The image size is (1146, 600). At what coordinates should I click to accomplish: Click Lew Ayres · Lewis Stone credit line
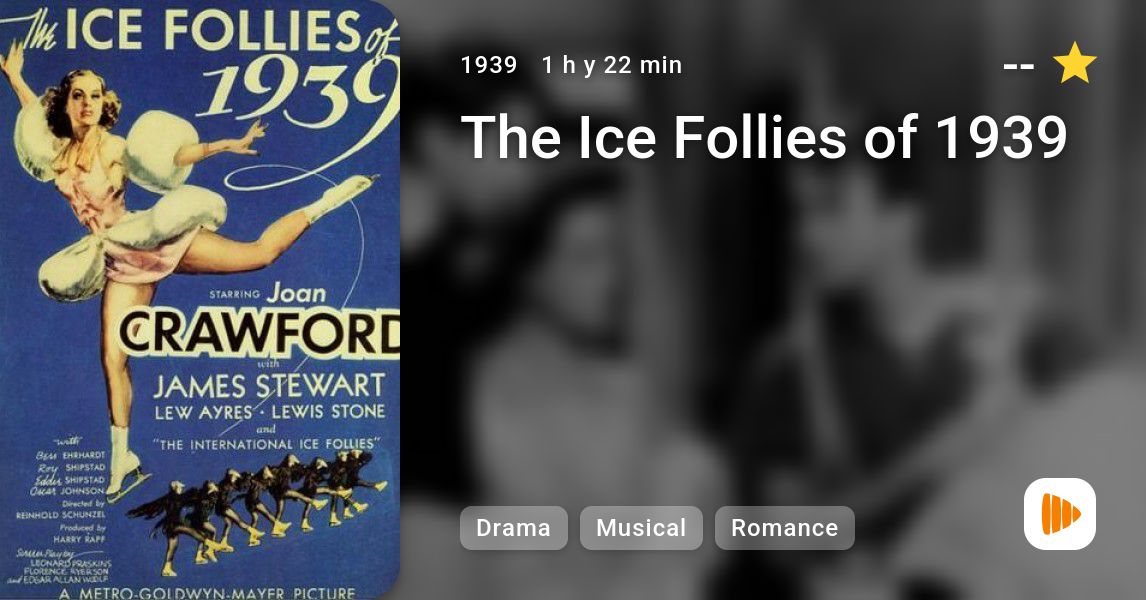tap(269, 413)
